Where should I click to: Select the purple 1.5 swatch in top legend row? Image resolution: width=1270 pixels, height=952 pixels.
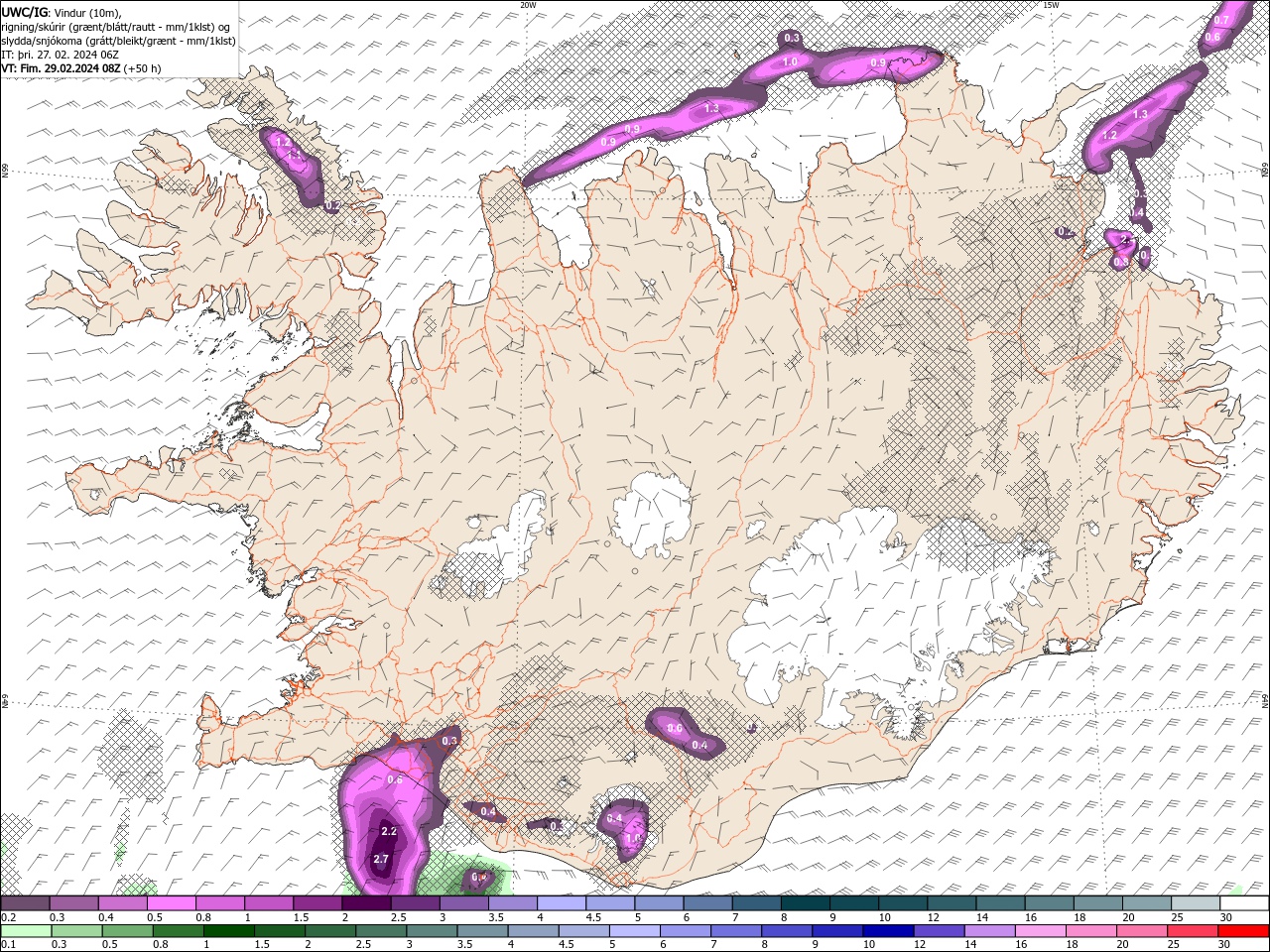coord(317,903)
